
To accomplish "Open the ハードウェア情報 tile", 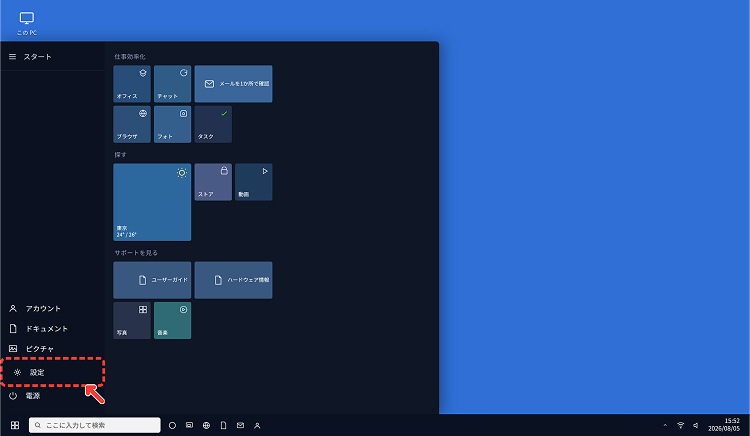I will pos(233,280).
